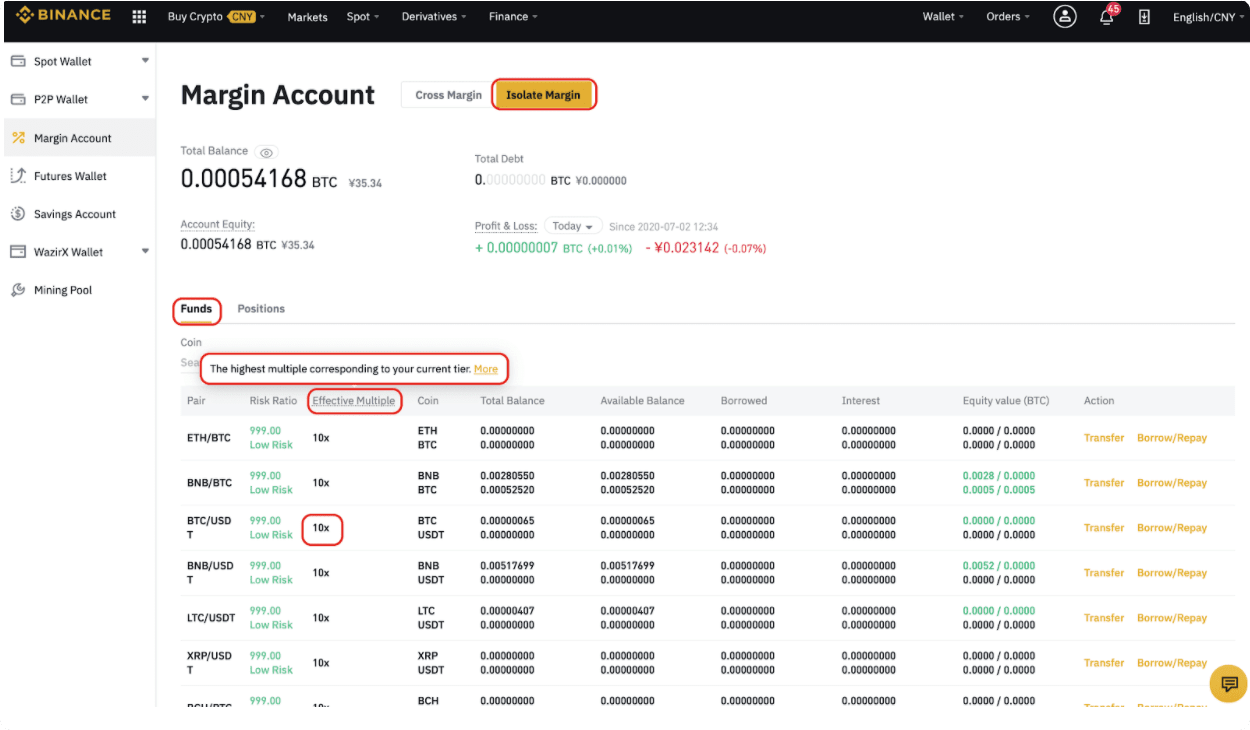Expand the Spot Wallet arrow
1250x730 pixels.
tap(145, 61)
